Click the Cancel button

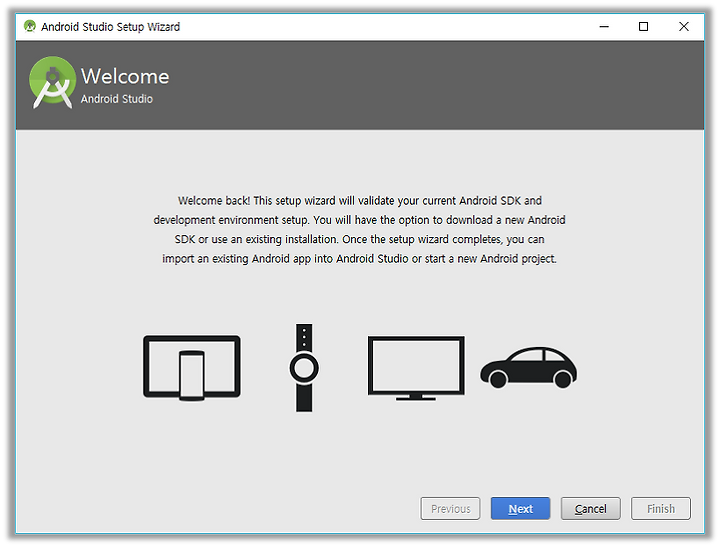[591, 508]
